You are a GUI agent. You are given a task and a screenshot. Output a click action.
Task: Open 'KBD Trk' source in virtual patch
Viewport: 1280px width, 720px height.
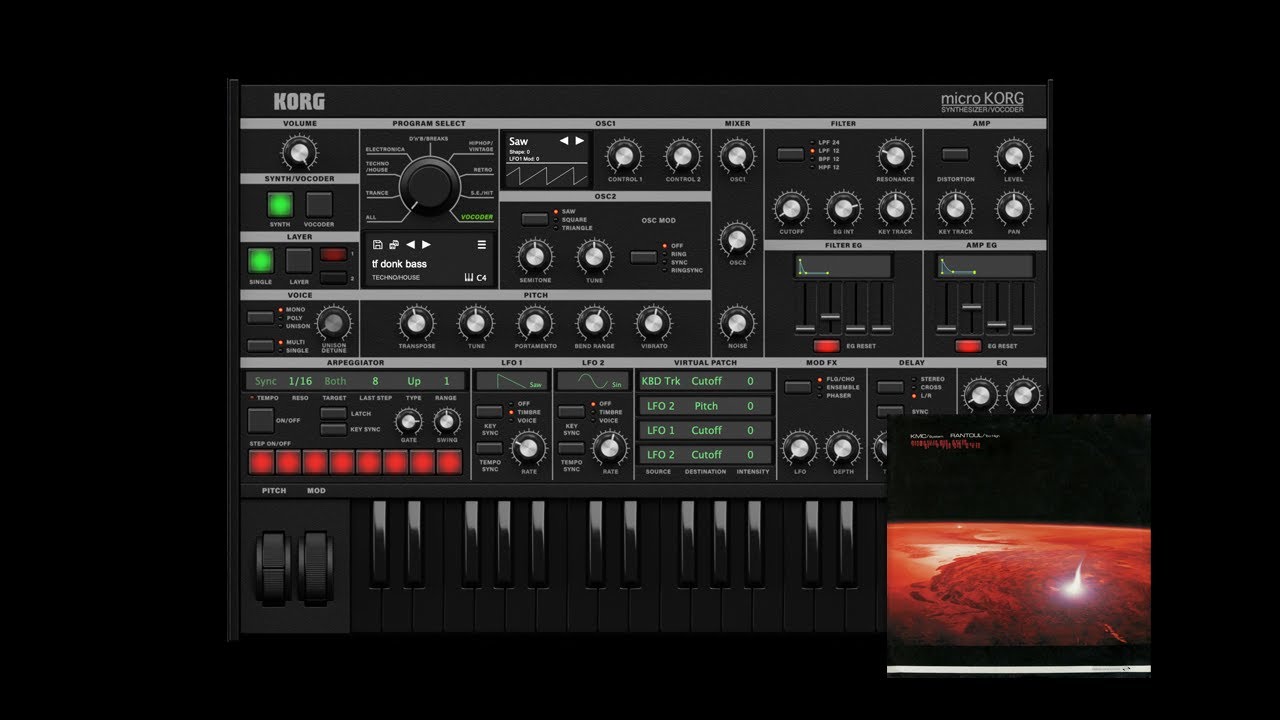click(x=660, y=381)
